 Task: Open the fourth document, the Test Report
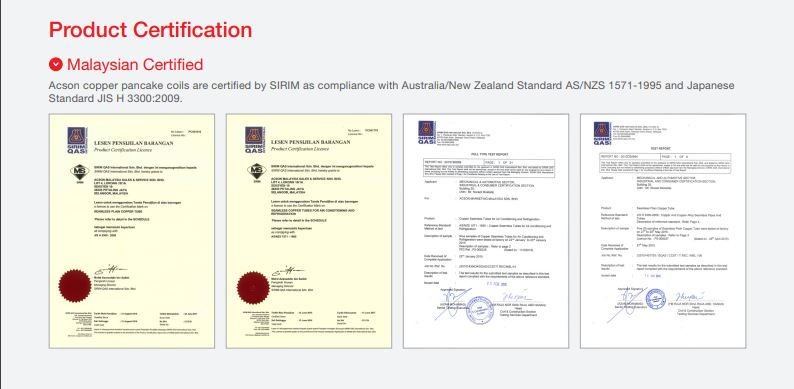(663, 231)
